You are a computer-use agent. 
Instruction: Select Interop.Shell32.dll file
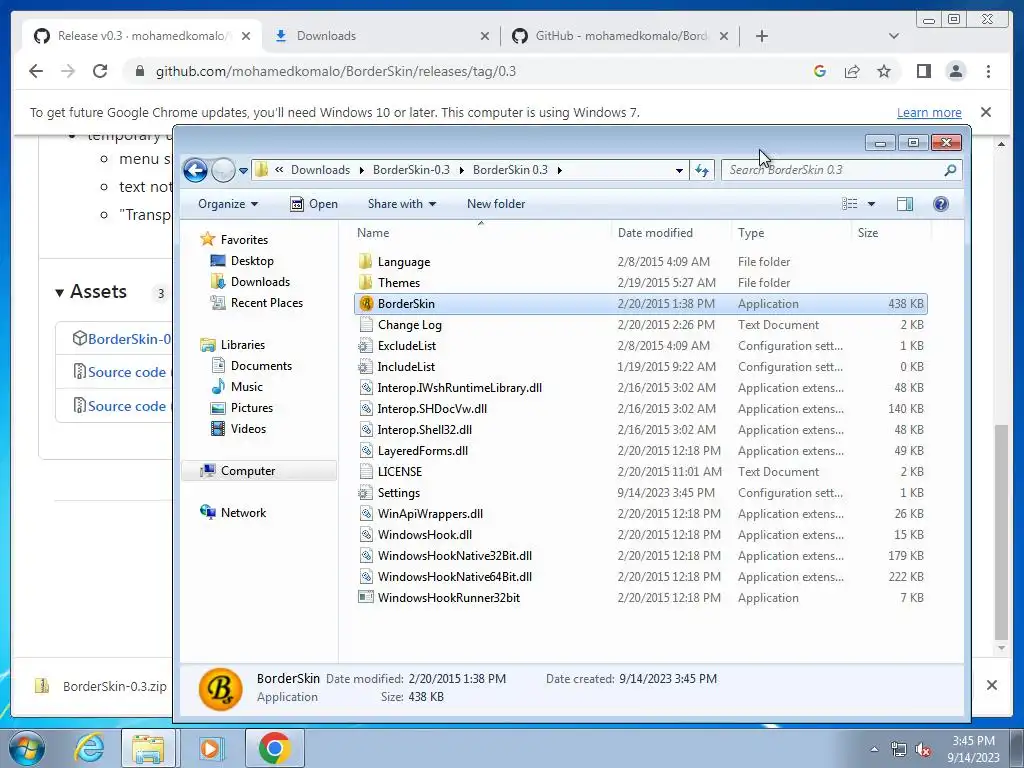tap(424, 430)
